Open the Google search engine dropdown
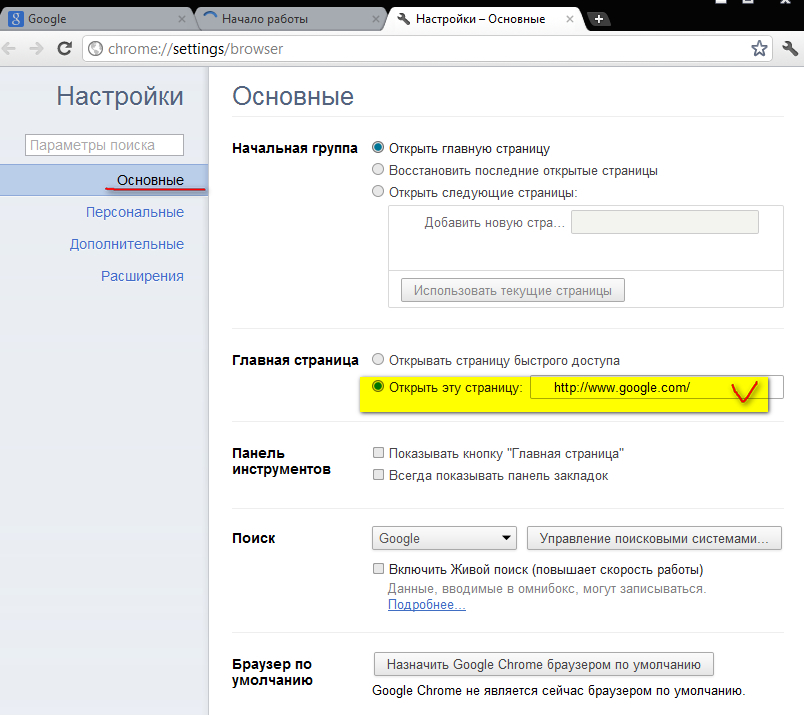Viewport: 804px width, 715px height. [x=444, y=538]
